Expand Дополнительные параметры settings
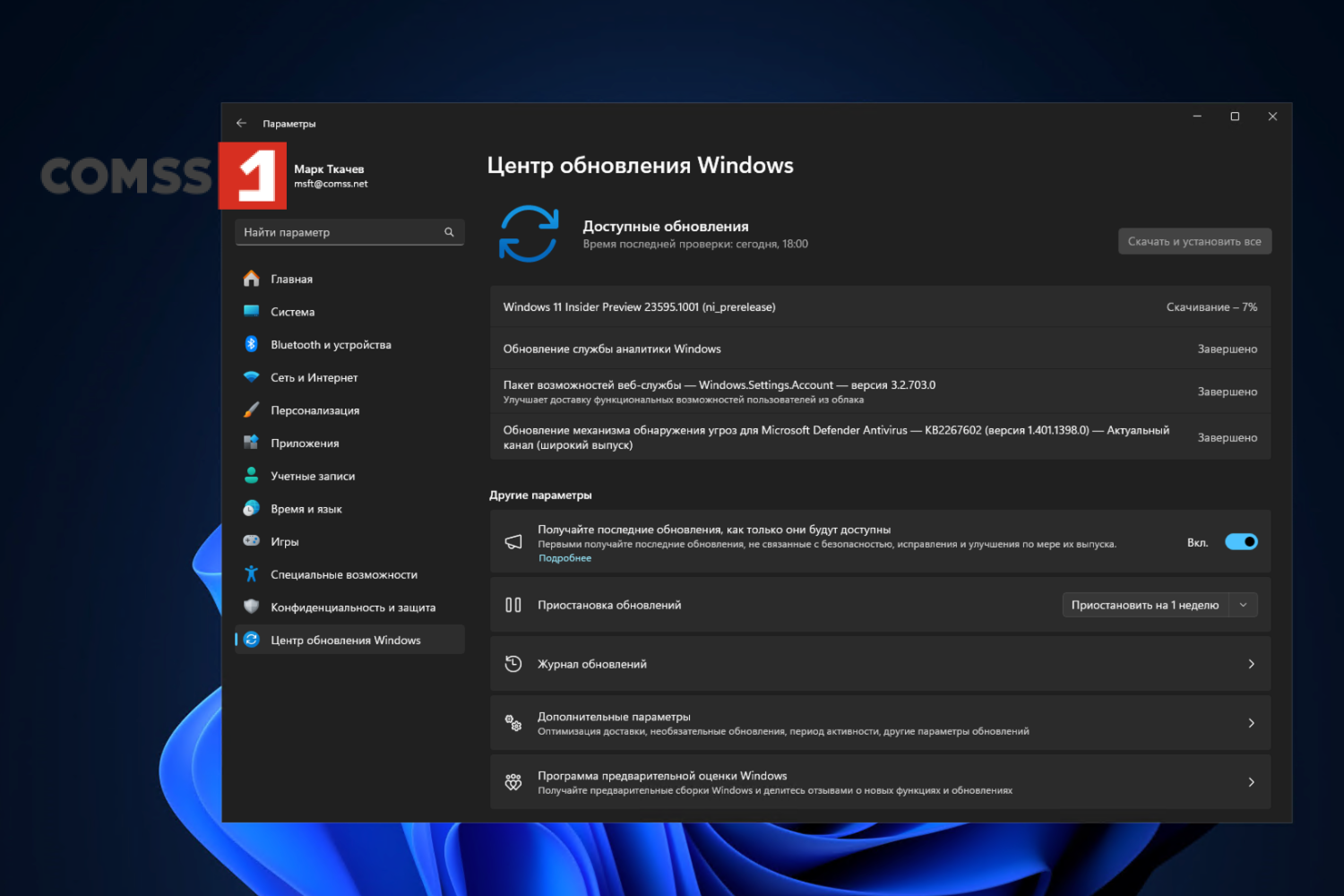1344x896 pixels. coord(880,723)
